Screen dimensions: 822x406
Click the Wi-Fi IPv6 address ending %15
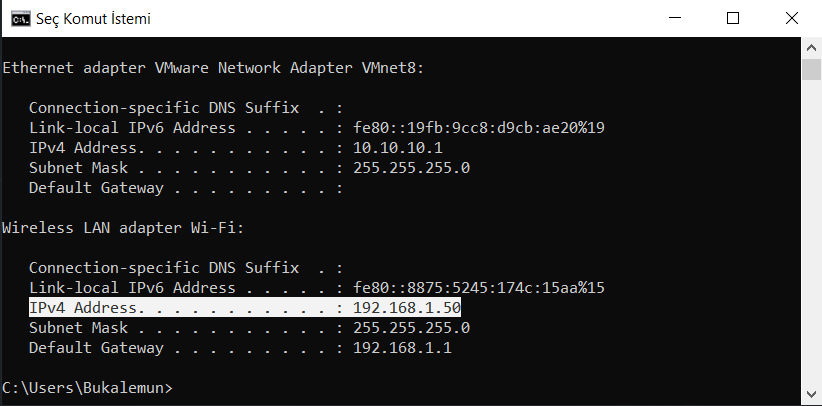479,287
